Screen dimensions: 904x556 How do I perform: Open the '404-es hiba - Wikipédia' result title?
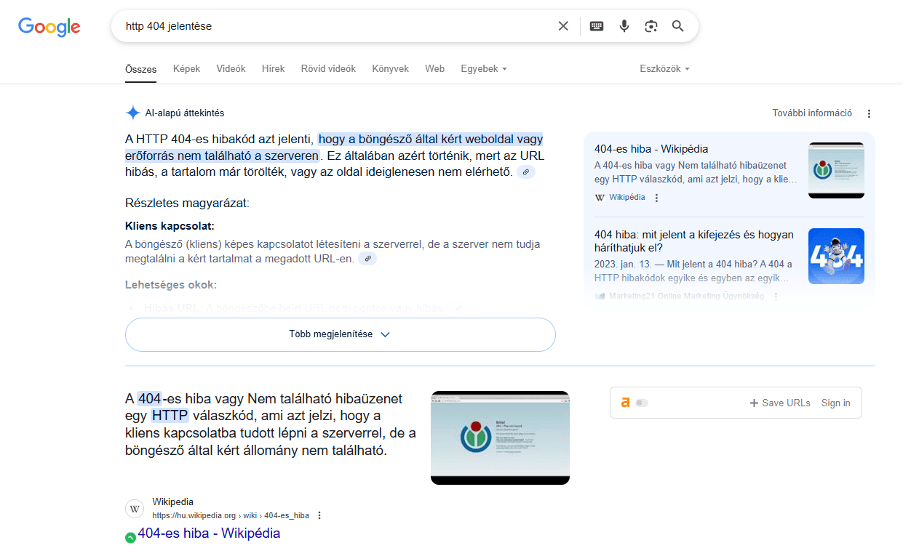[209, 534]
